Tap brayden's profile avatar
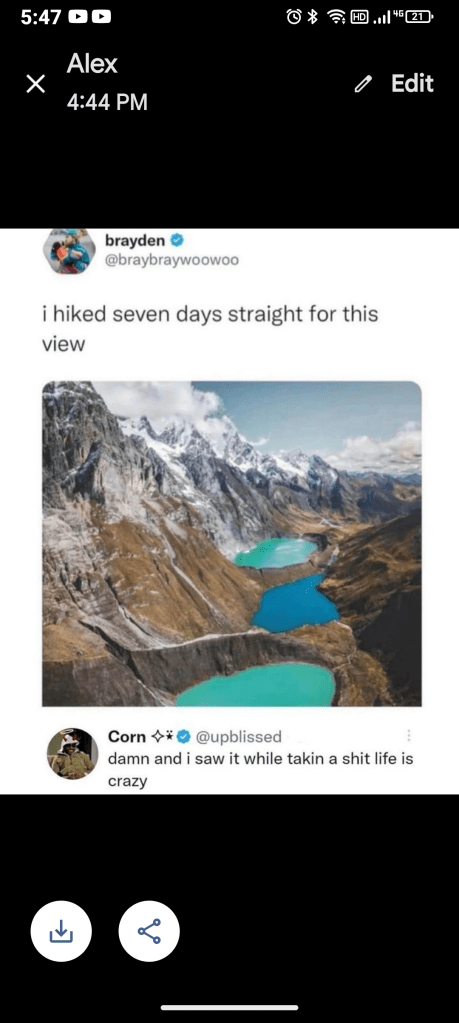Image resolution: width=459 pixels, height=1023 pixels. [69, 251]
